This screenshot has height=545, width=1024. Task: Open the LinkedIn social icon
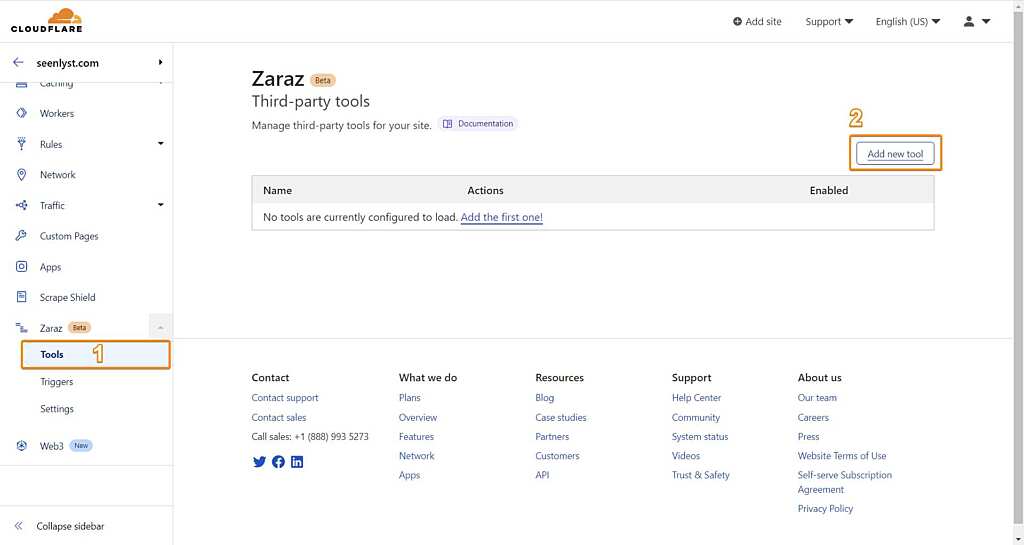(297, 461)
